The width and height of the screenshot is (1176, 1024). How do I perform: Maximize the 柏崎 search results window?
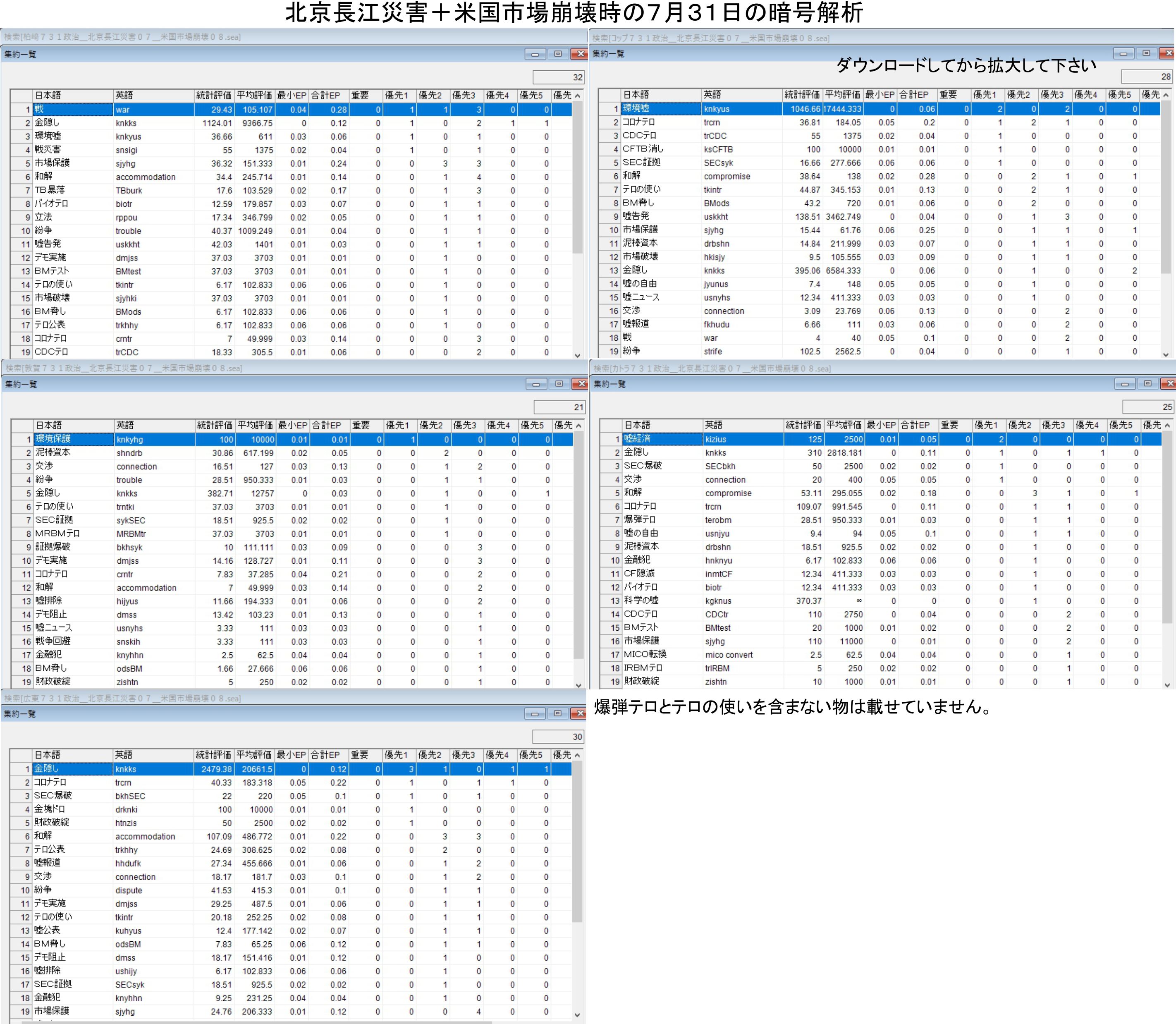[x=558, y=54]
